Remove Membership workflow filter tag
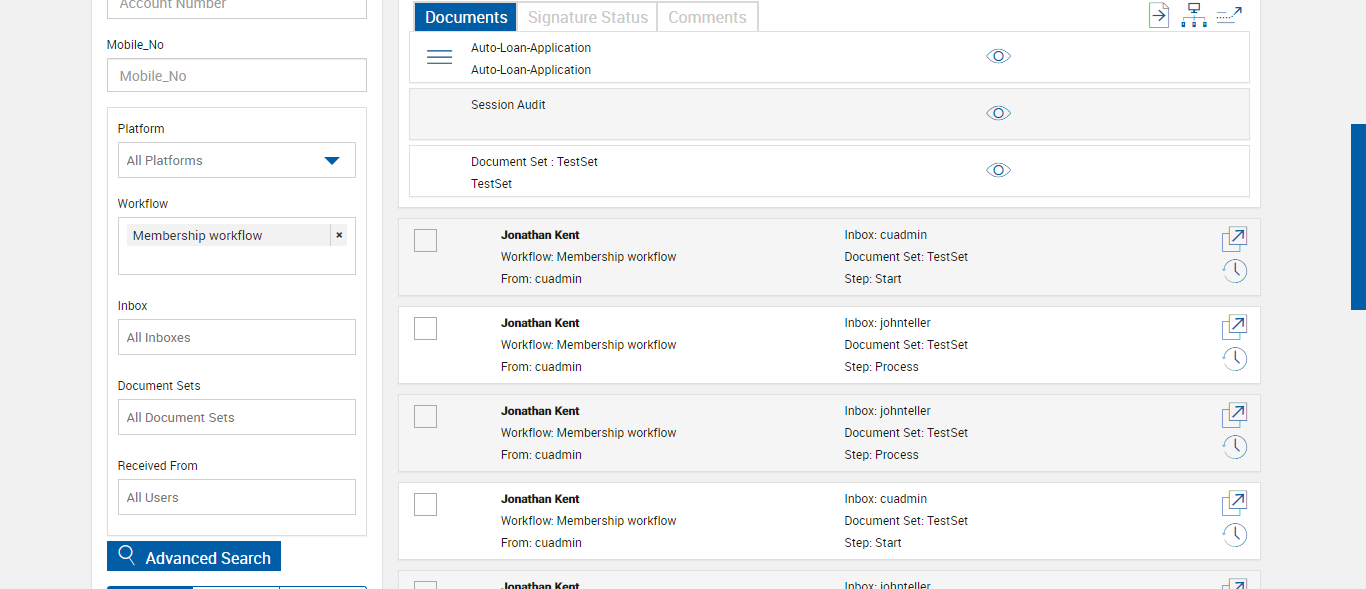Screen dimensions: 1366x589 coord(339,235)
